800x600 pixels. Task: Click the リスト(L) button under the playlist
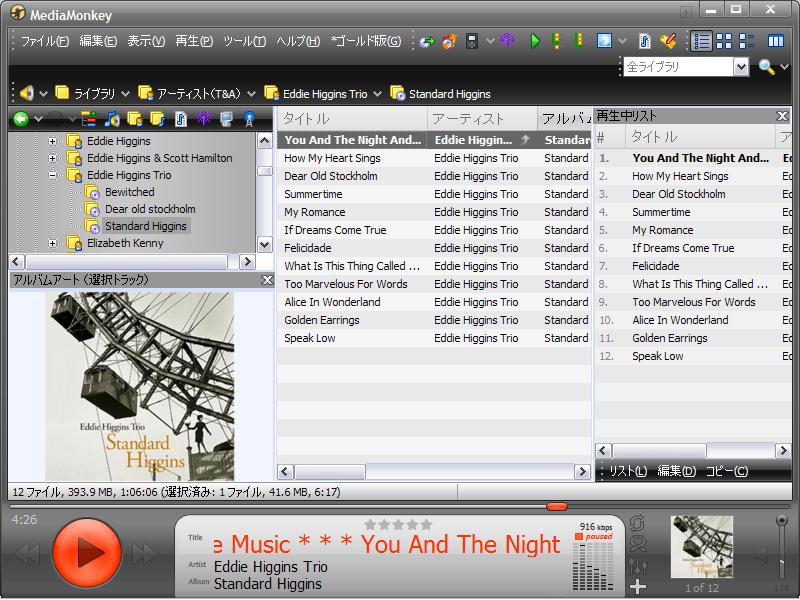628,471
